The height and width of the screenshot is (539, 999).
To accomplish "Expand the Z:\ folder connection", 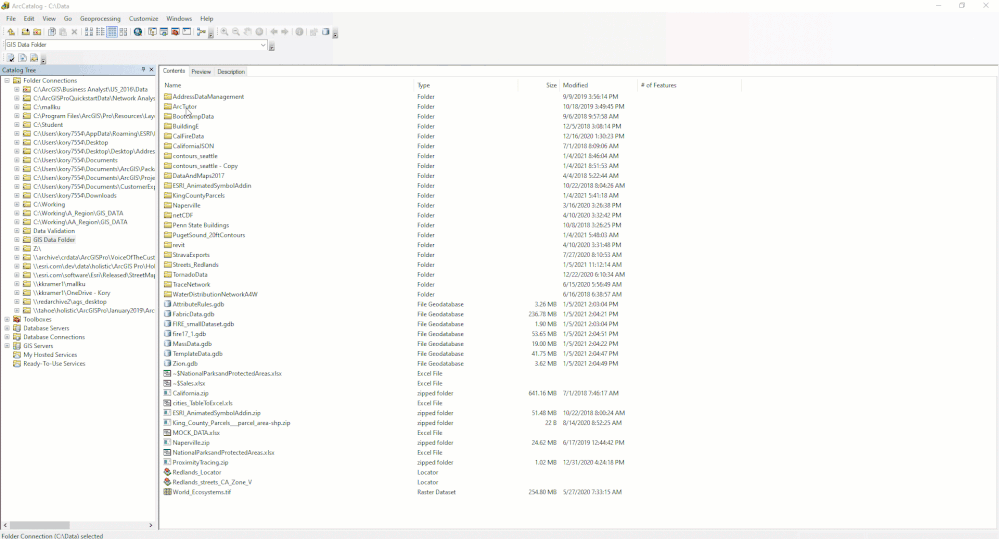I will pos(17,248).
